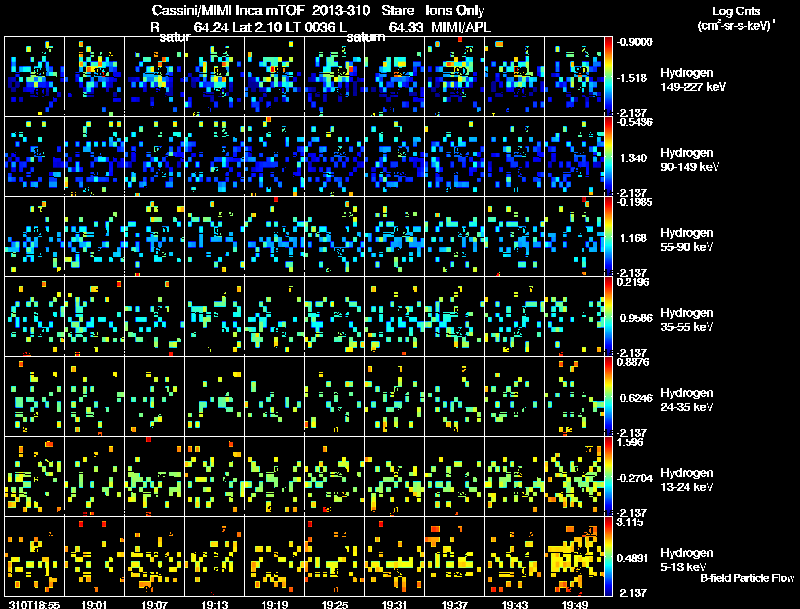Open the 90-149 keV panel at 19:19
This screenshot has height=609, width=800.
pyautogui.click(x=274, y=156)
